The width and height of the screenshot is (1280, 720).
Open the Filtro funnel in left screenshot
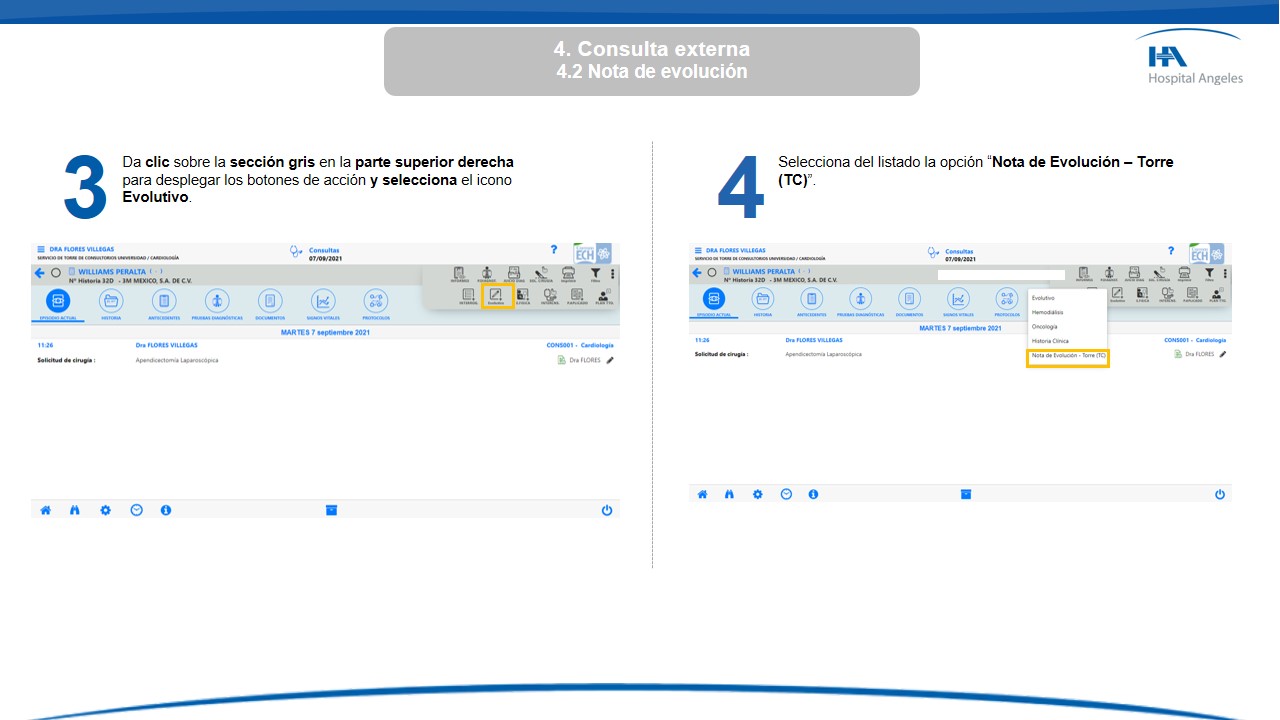click(x=595, y=273)
